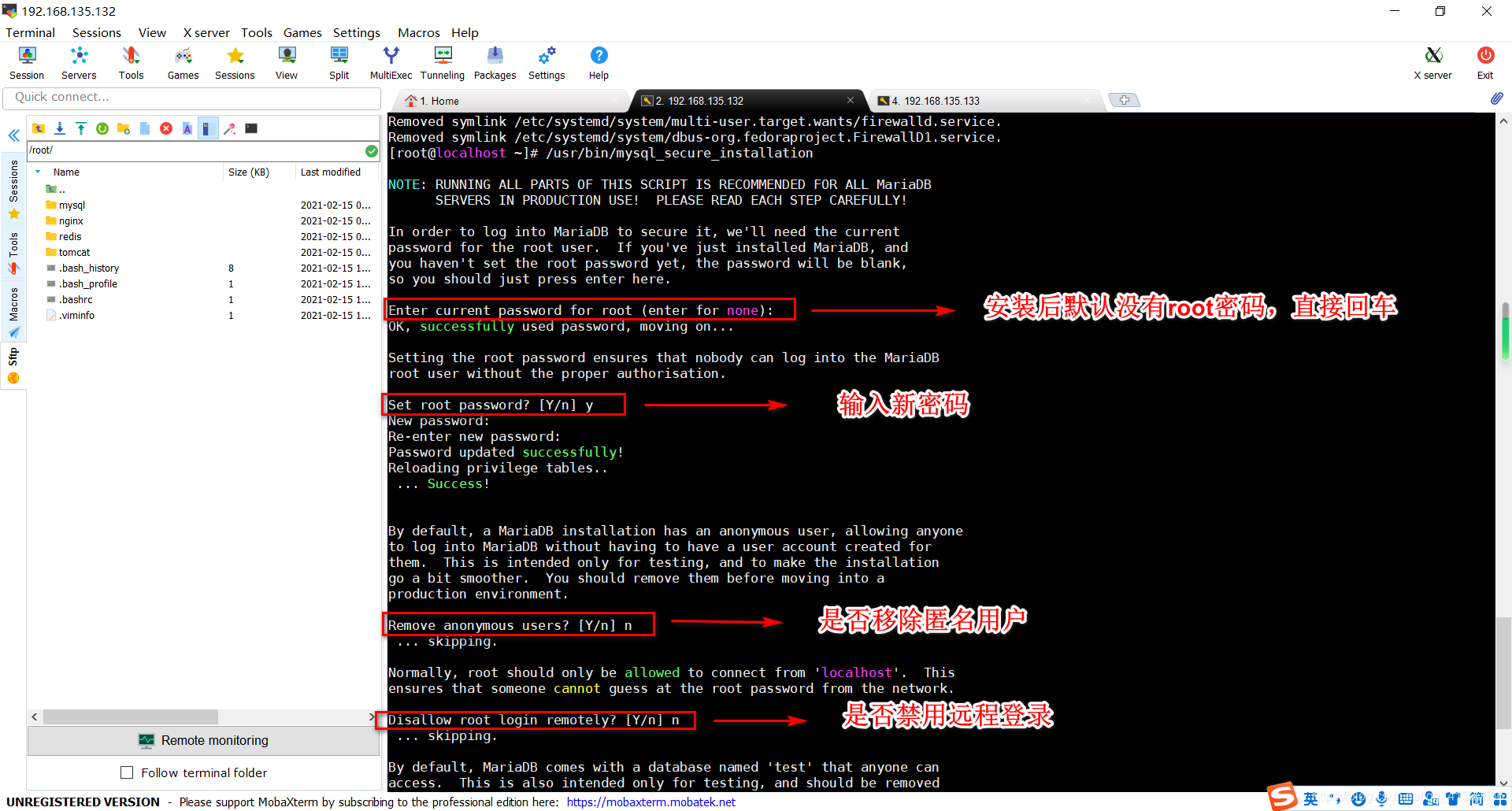1512x811 pixels.
Task: Click the red Exit power icon
Action: coord(1485,63)
